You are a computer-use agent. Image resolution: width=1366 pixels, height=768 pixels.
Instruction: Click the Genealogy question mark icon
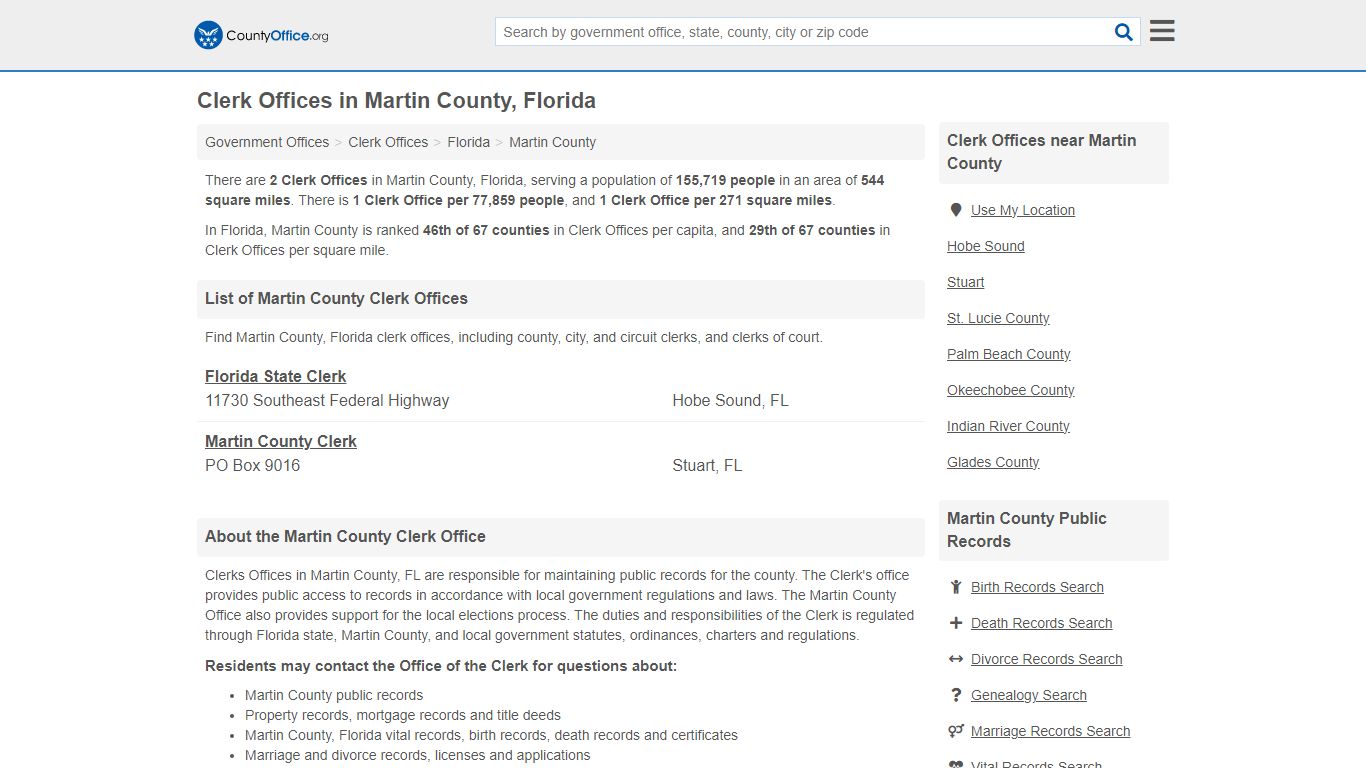(x=956, y=695)
